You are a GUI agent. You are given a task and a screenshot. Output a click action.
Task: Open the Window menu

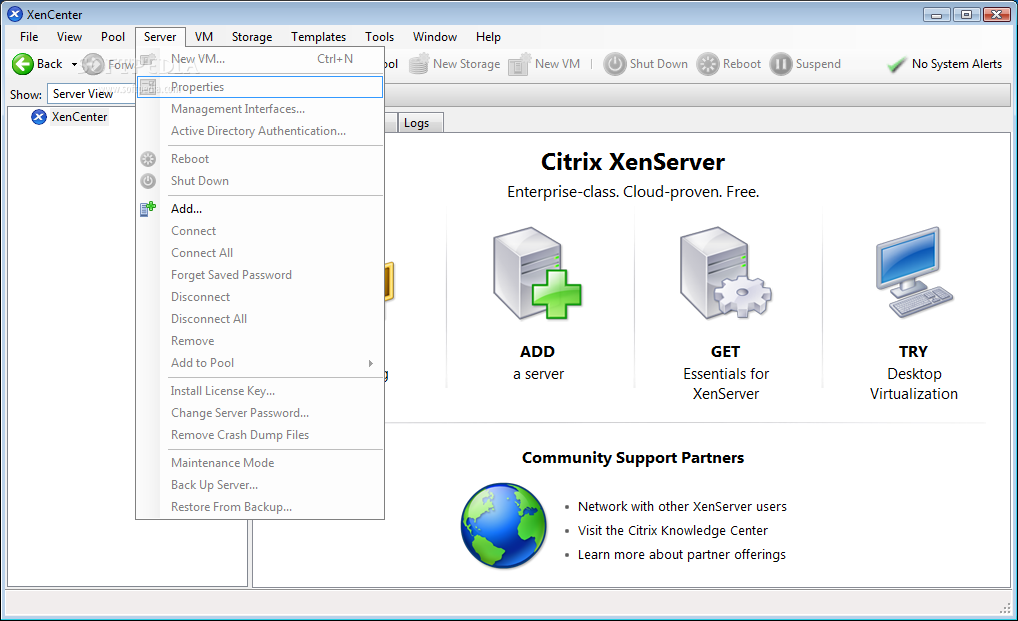[x=435, y=37]
